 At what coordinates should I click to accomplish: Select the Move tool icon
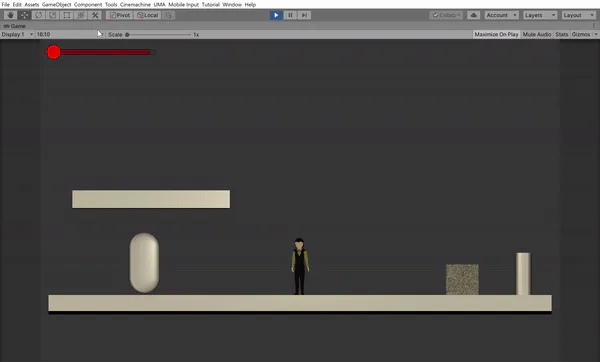tap(24, 15)
